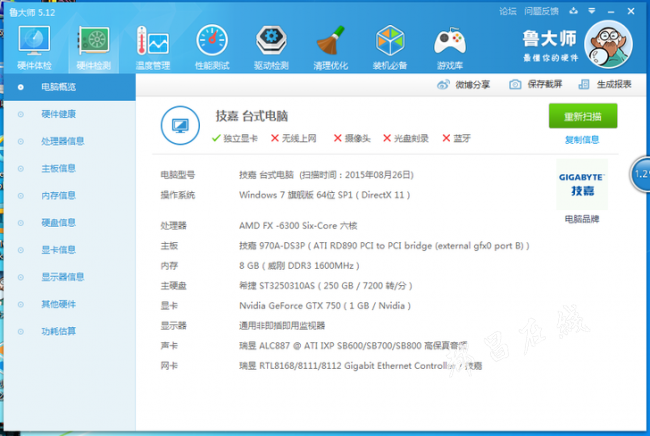This screenshot has width=650, height=436.
Task: Click the floating 1.2 bubble at right edge
Action: (x=640, y=174)
